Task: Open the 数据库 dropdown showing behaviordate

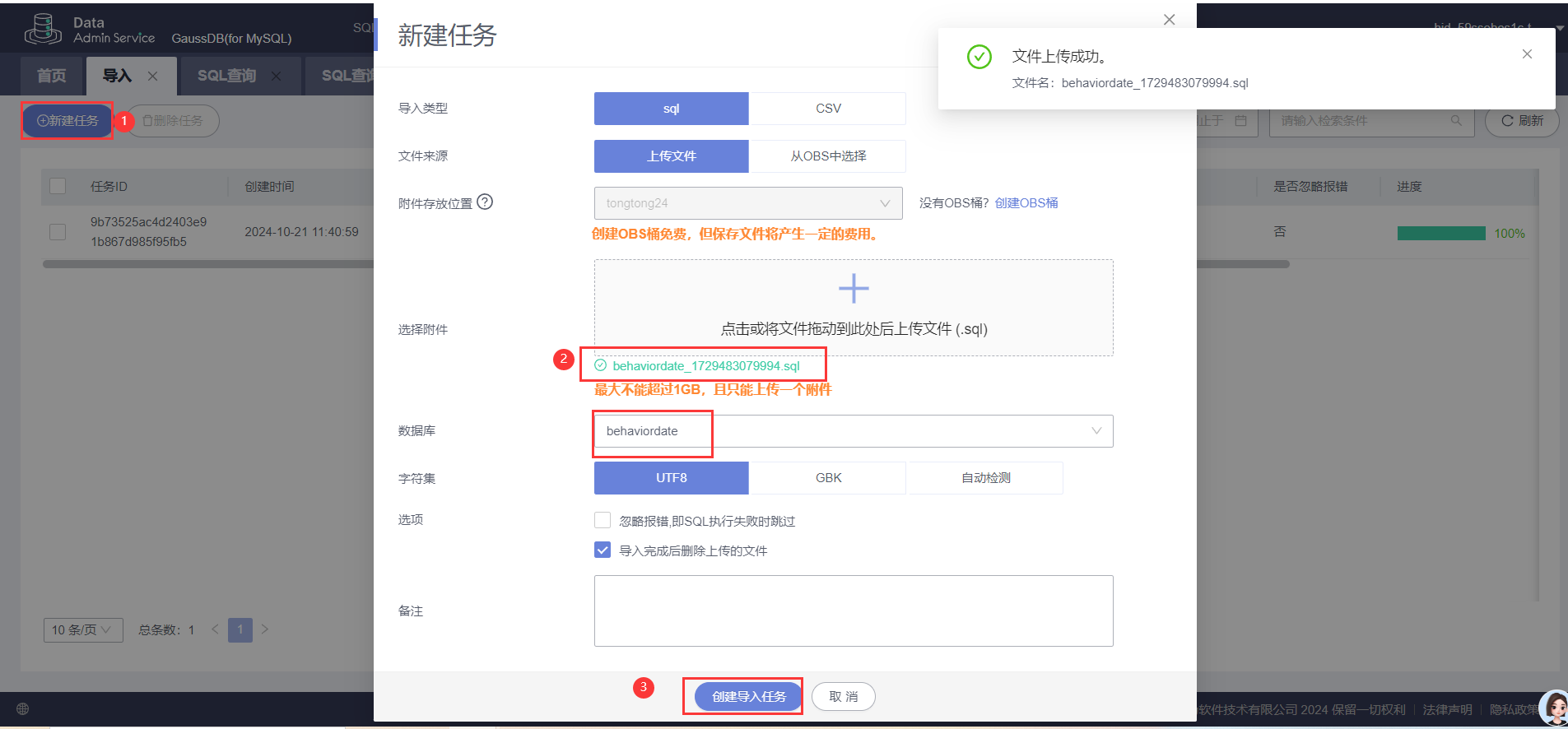Action: pyautogui.click(x=854, y=431)
